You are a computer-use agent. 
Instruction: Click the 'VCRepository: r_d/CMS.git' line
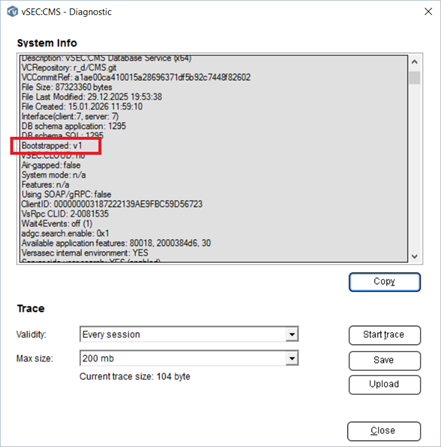(x=69, y=68)
